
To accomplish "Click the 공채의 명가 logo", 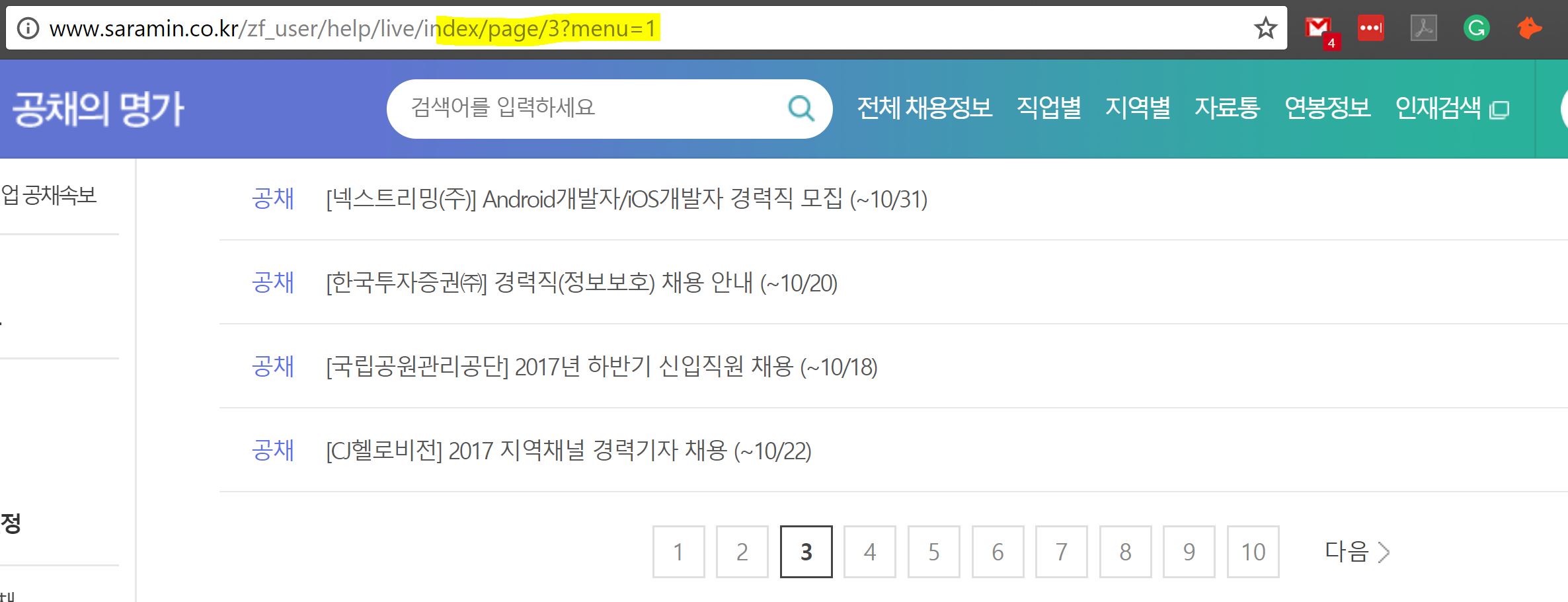I will [x=98, y=109].
